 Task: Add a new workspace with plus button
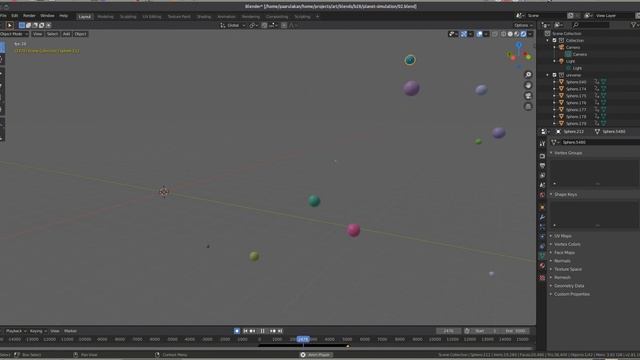[x=318, y=17]
